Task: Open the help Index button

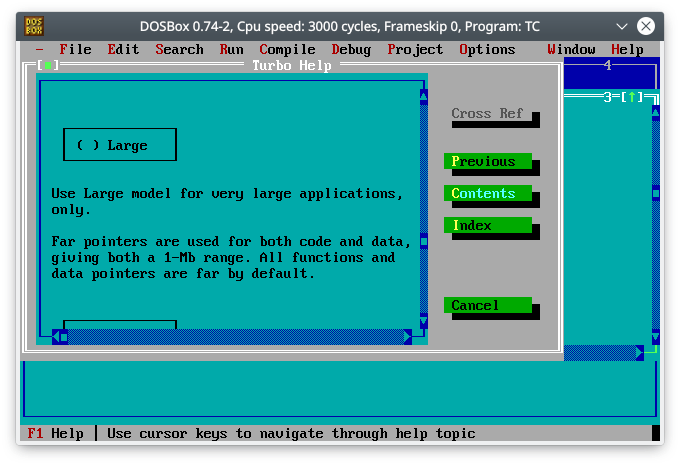Action: [487, 225]
